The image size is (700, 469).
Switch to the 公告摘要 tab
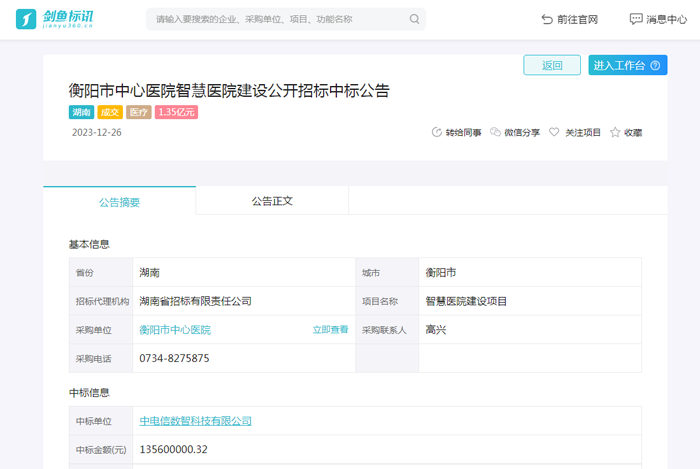119,201
